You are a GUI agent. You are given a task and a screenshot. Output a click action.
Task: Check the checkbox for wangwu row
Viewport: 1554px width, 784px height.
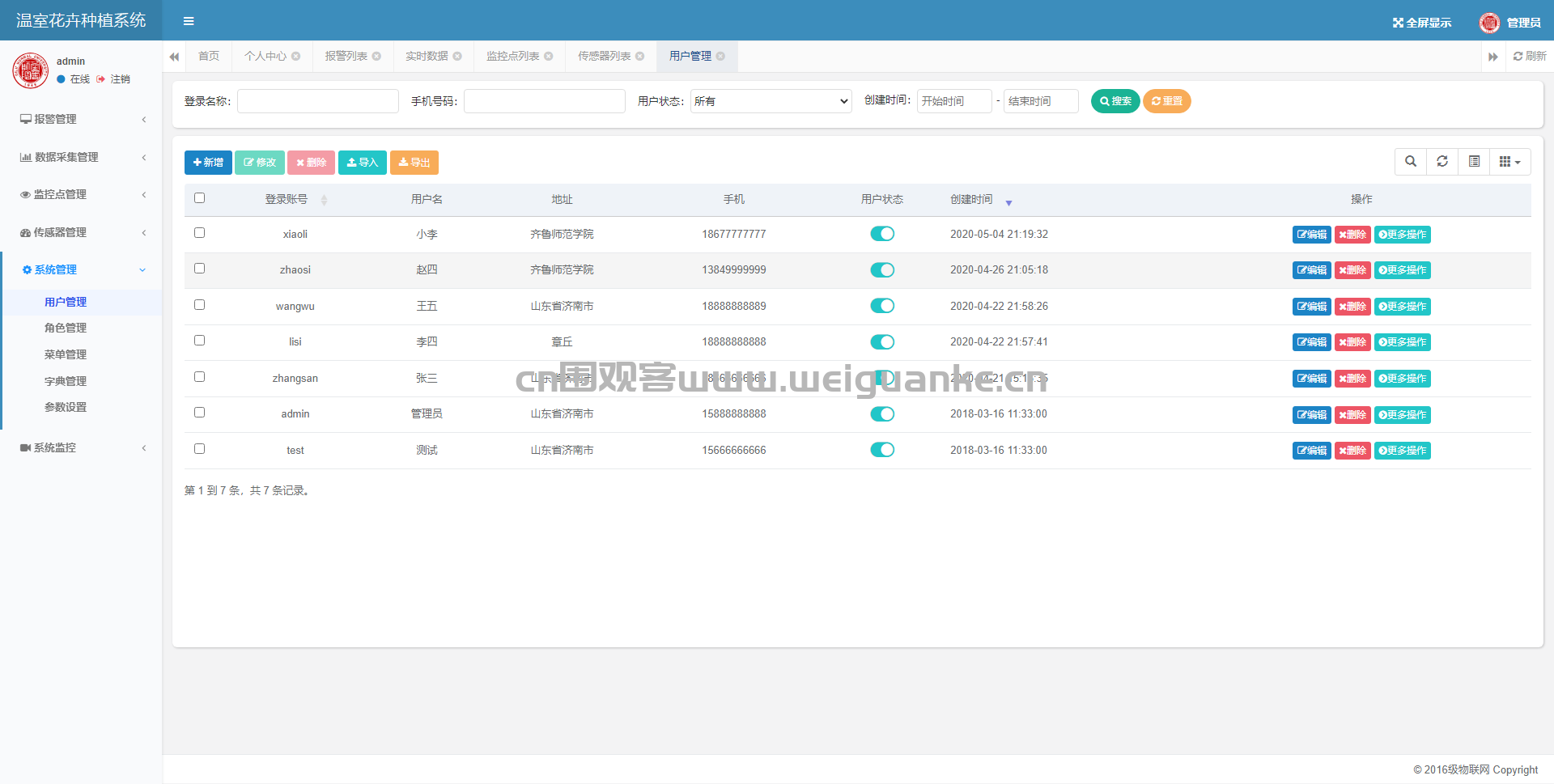tap(200, 305)
